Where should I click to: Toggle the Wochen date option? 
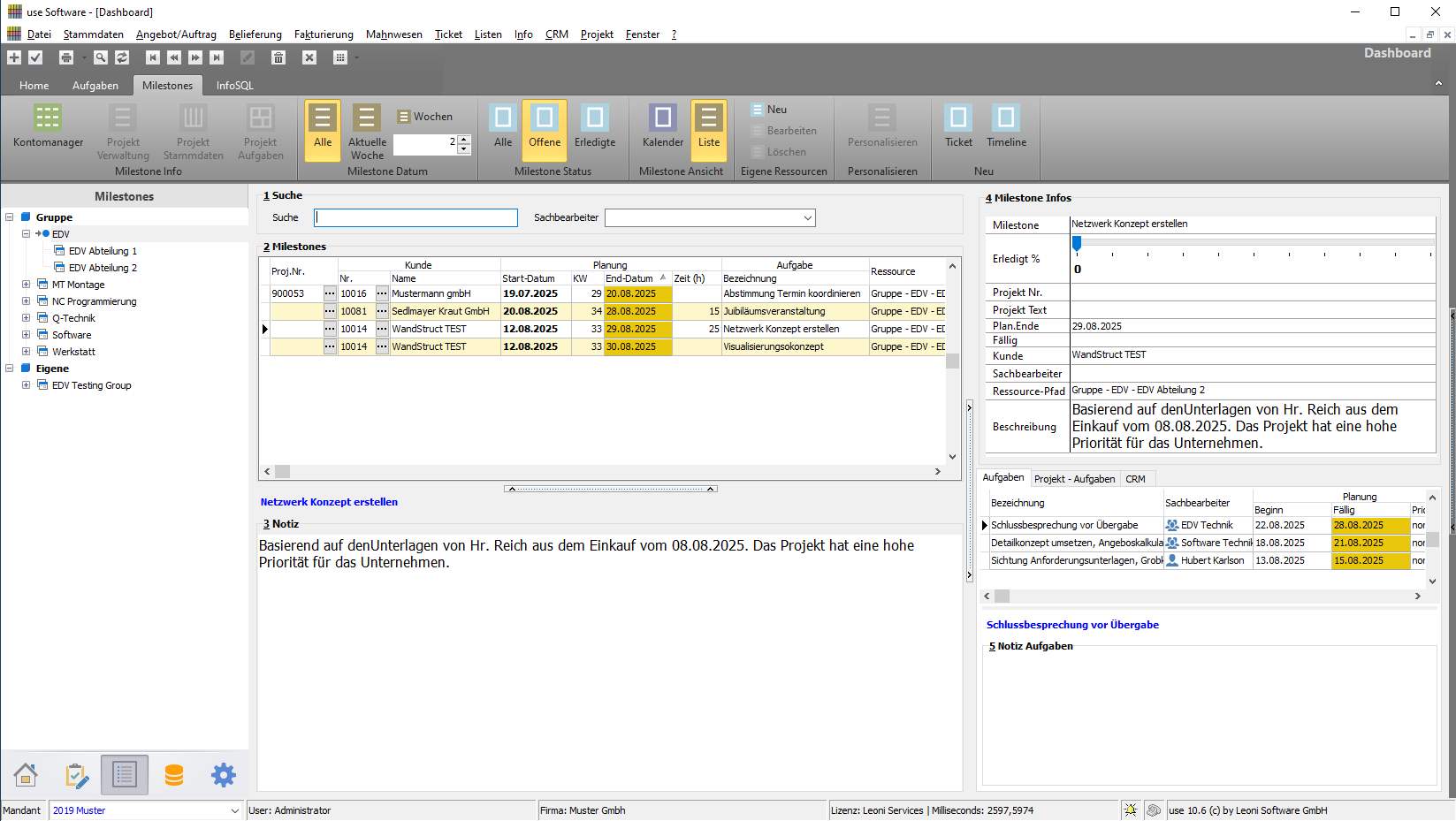tap(425, 117)
